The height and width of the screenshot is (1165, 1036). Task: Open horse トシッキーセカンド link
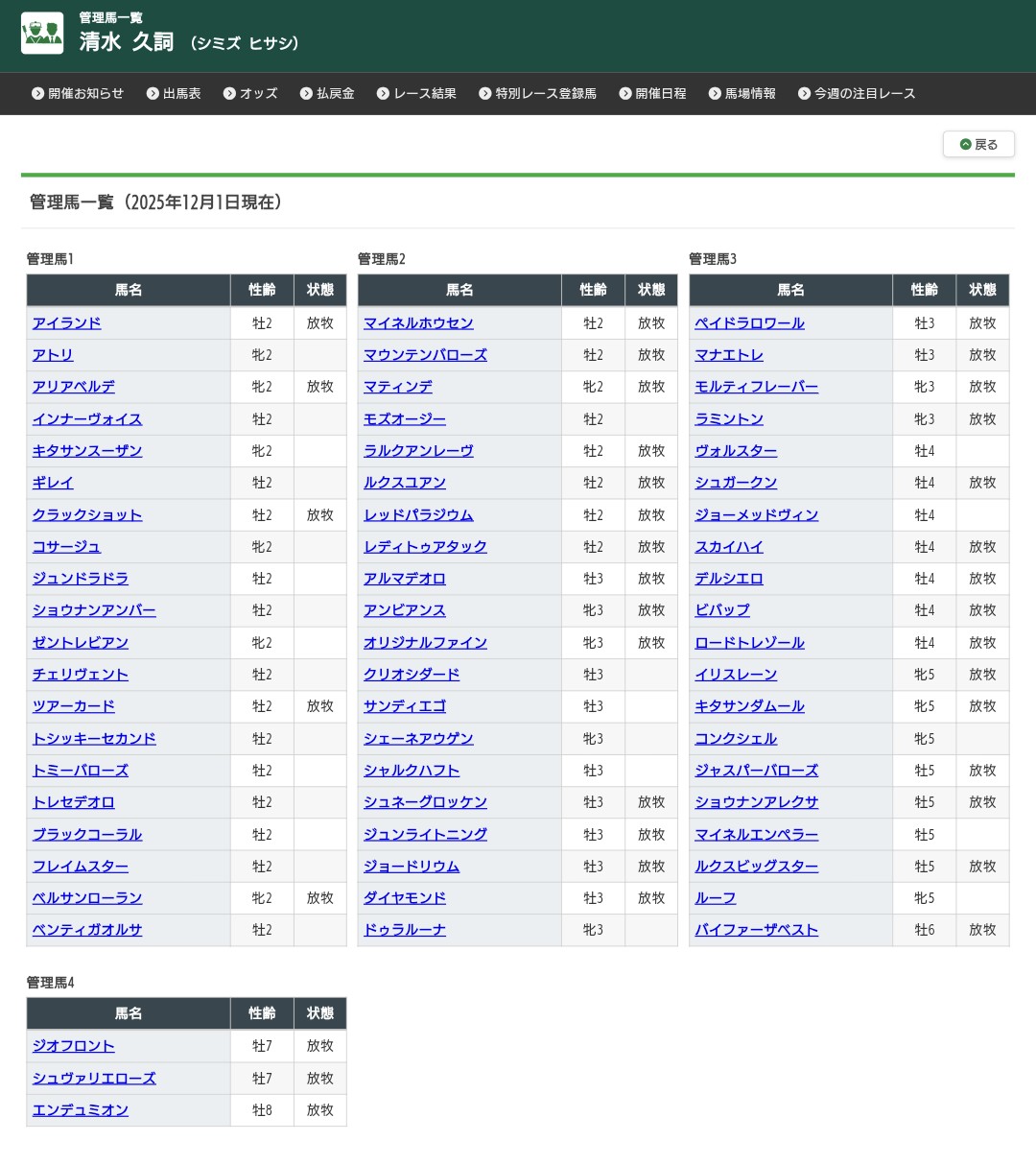tap(94, 739)
